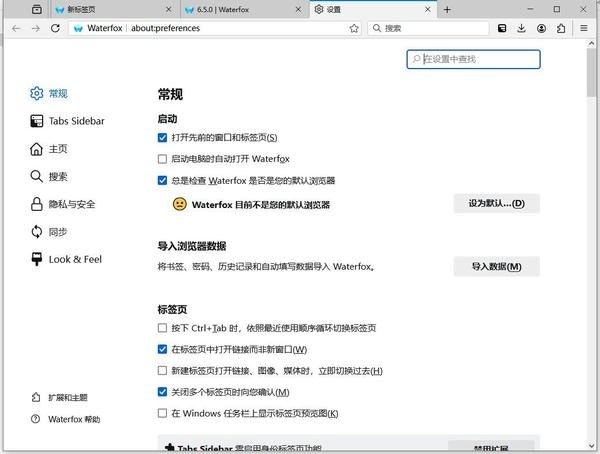Screen dimensions: 600x454
Task: Reload the current page
Action: (x=55, y=28)
